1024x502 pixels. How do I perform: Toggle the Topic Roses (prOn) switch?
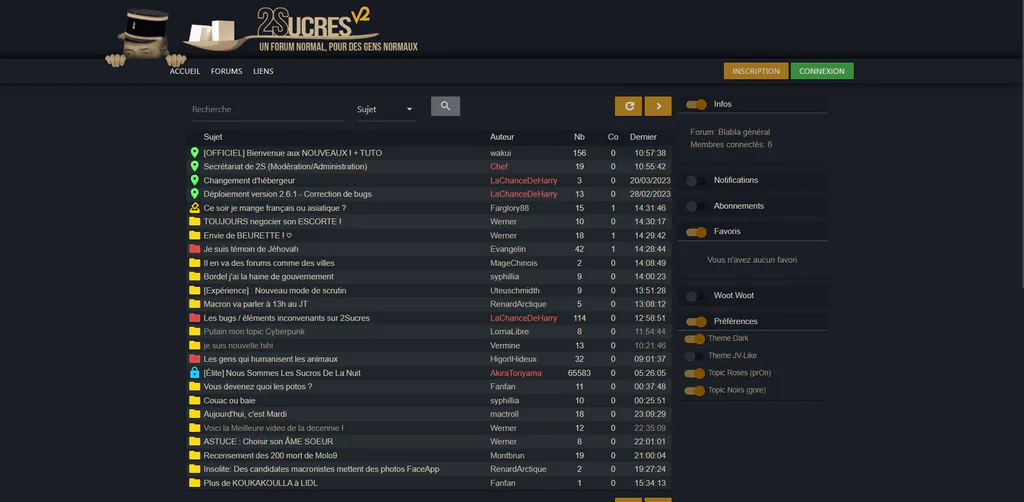coord(695,373)
